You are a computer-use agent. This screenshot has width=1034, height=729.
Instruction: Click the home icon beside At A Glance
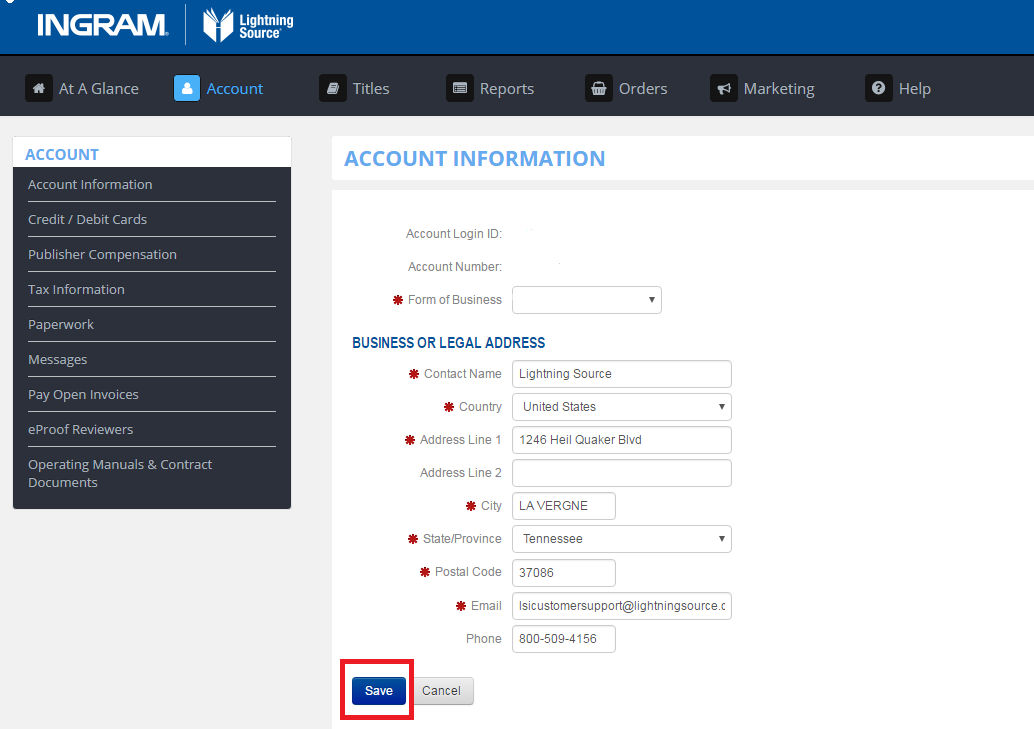[38, 88]
